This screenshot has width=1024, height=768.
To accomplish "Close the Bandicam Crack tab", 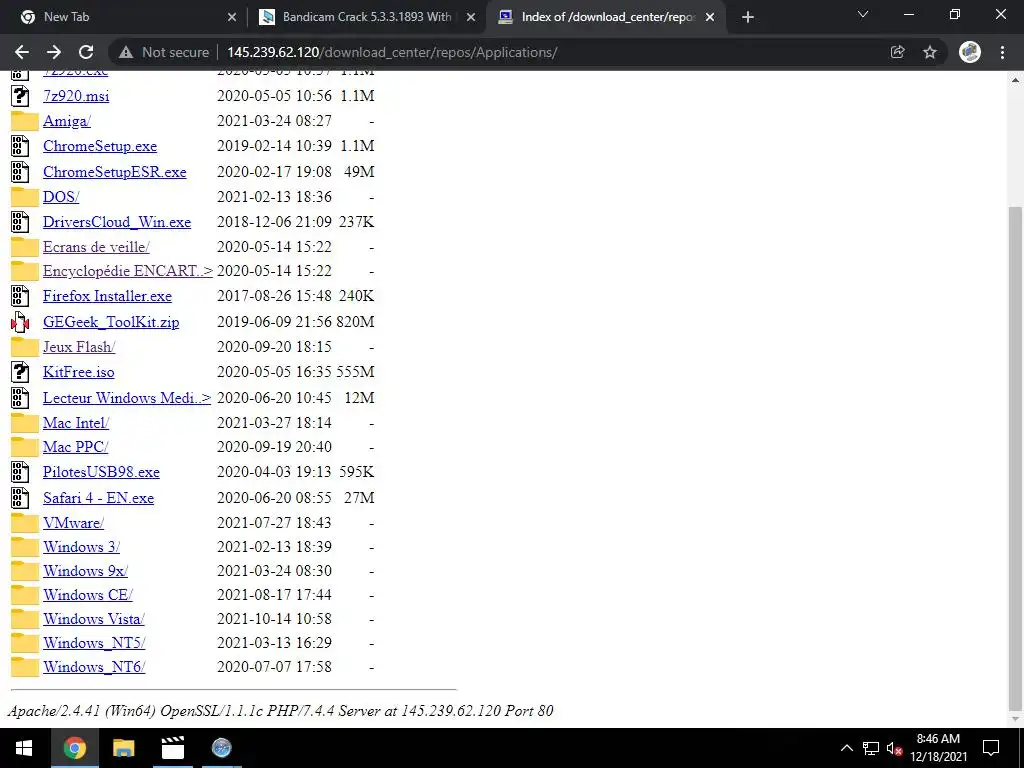I will tap(470, 18).
